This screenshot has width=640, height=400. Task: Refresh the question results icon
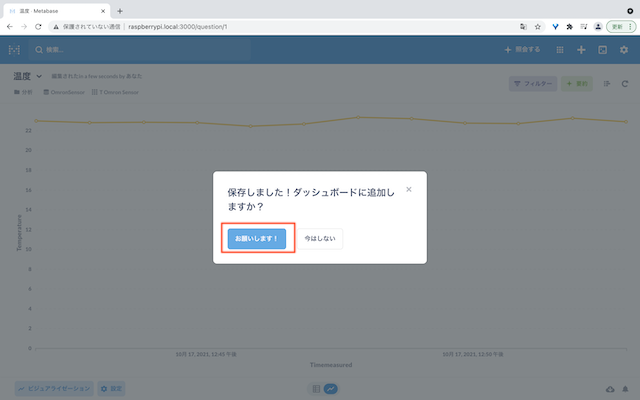point(624,84)
